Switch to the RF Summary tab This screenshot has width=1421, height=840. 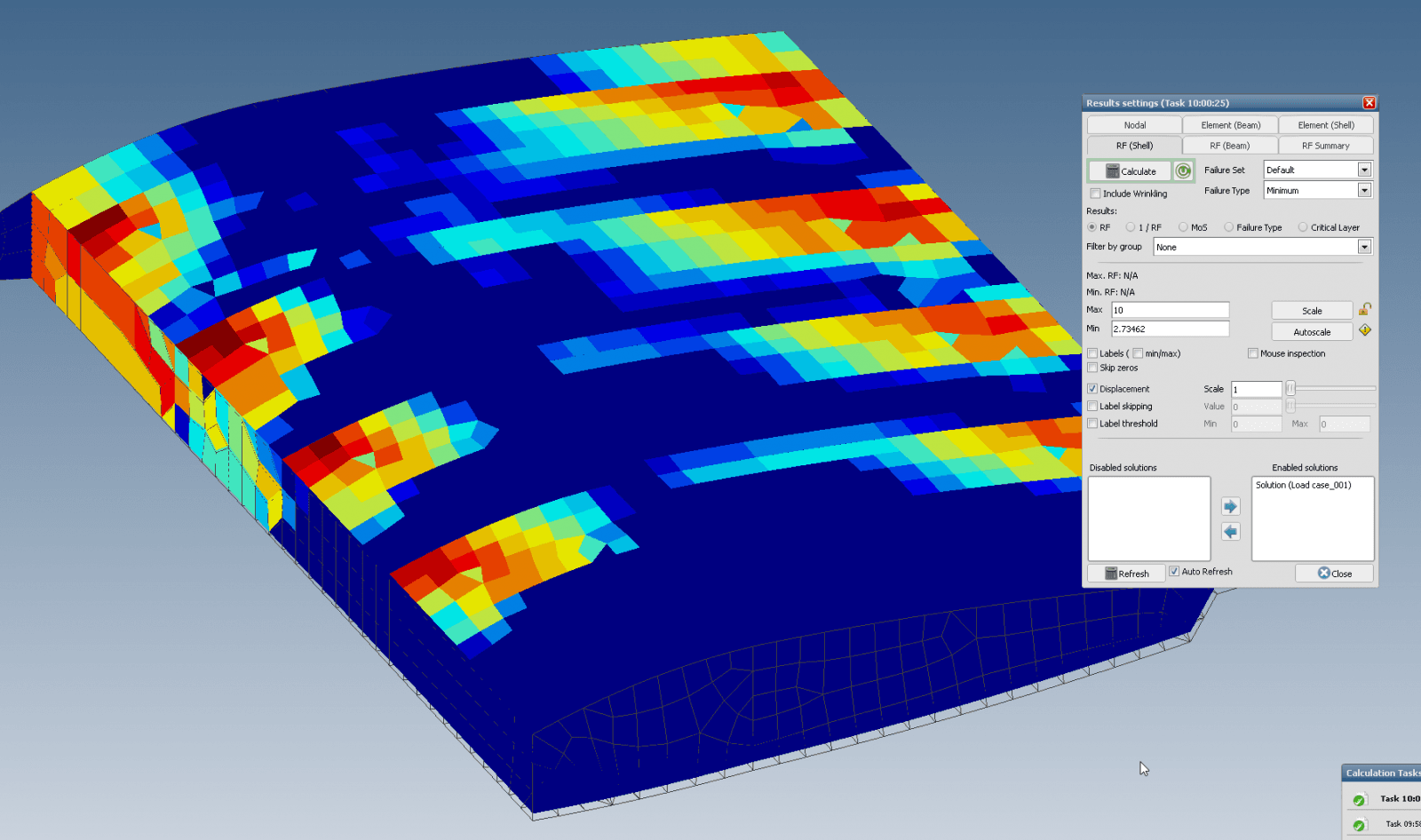pyautogui.click(x=1325, y=146)
